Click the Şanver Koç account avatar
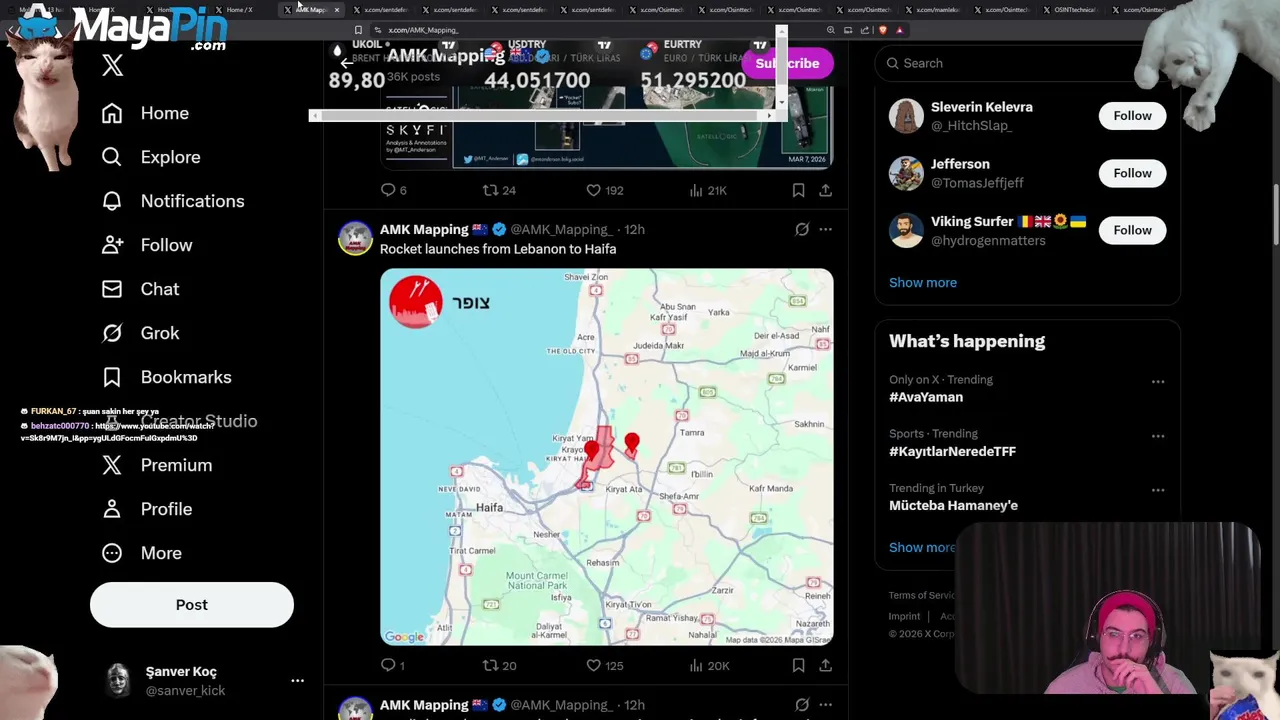Screen dimensions: 1280x720 pos(118,681)
